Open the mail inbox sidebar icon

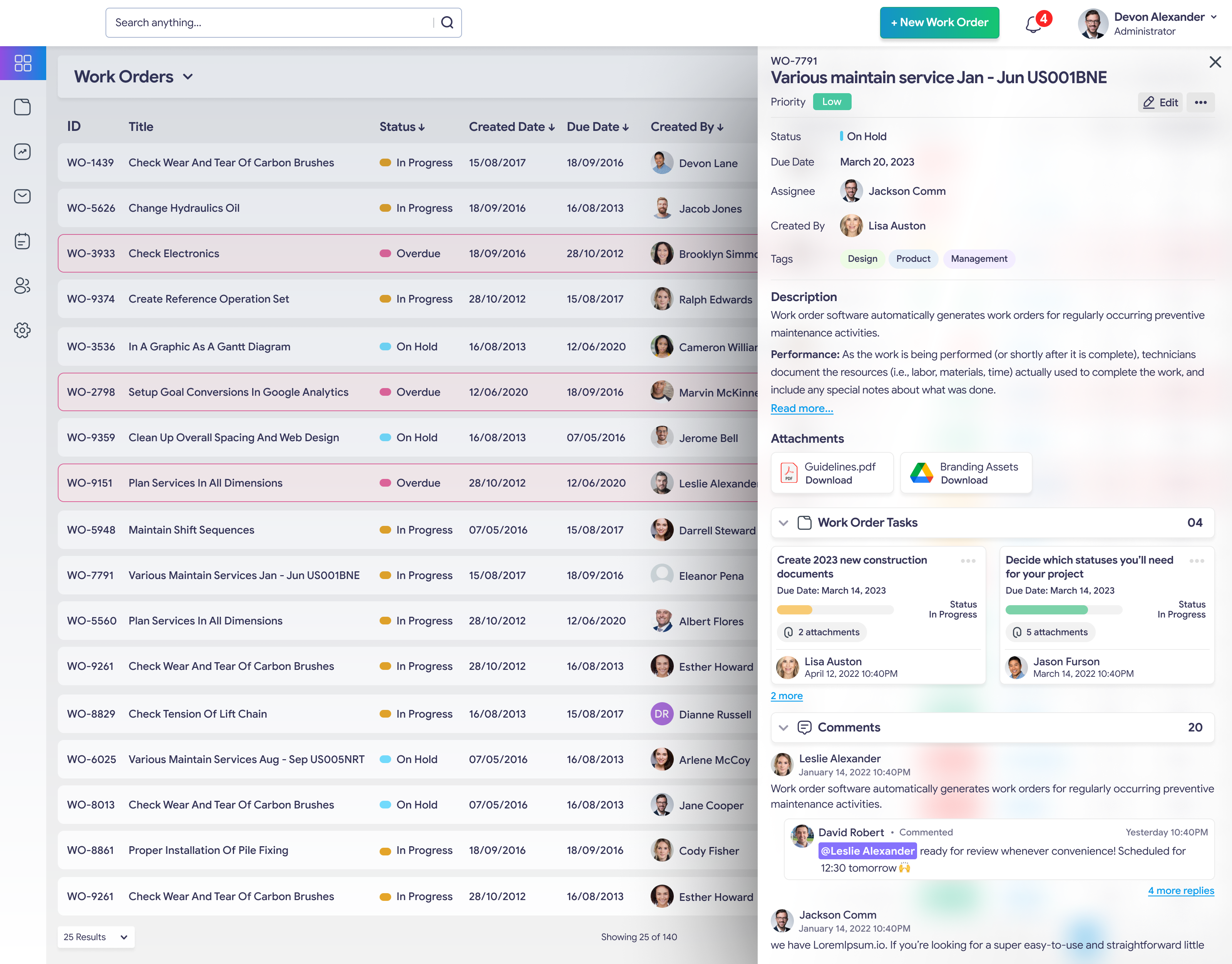tap(23, 196)
